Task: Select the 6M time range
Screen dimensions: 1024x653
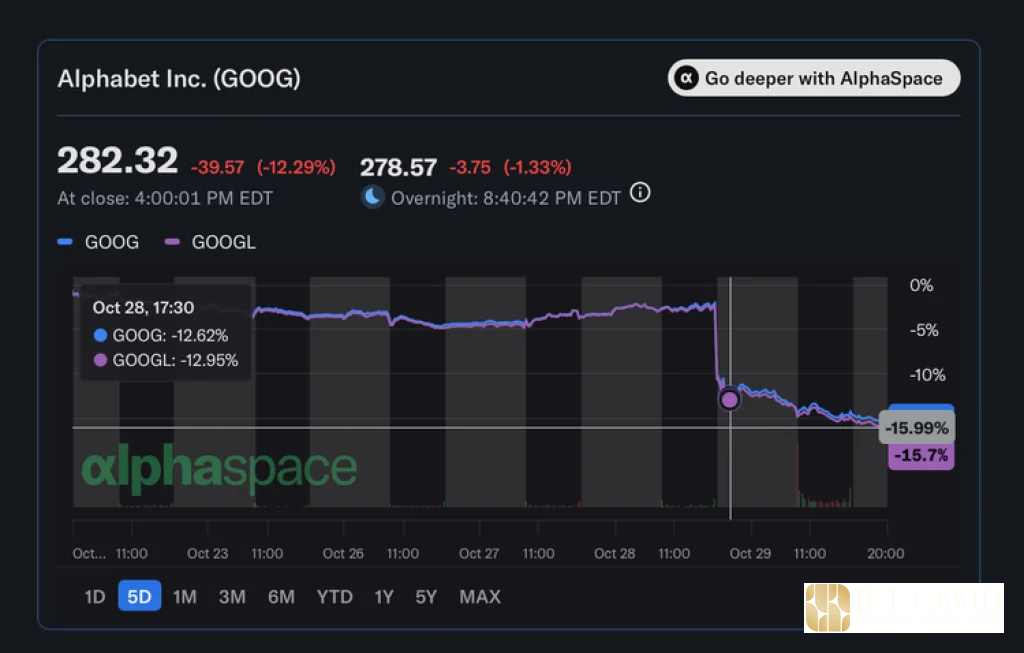Action: click(281, 597)
